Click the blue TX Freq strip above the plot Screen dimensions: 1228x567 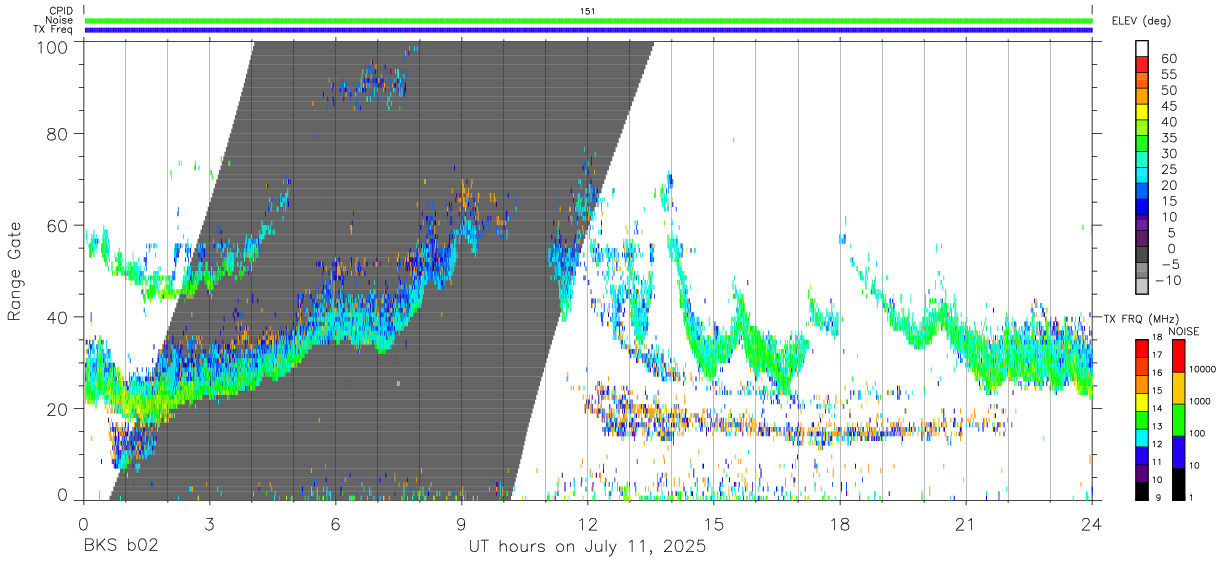[x=588, y=30]
